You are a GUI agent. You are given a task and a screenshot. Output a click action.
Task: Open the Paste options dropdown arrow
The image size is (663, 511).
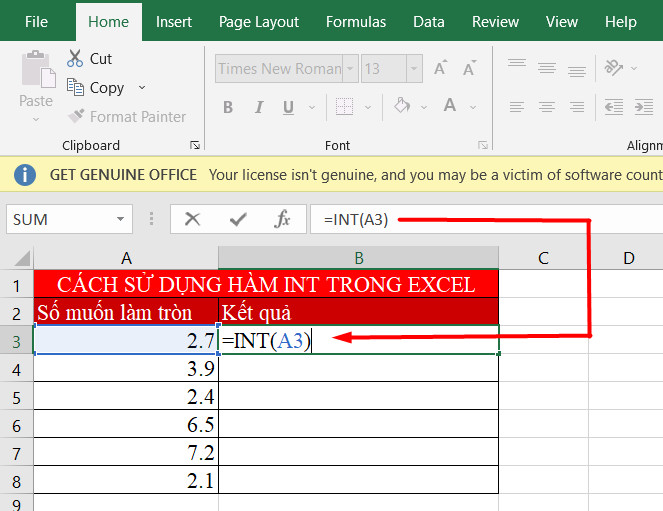36,120
